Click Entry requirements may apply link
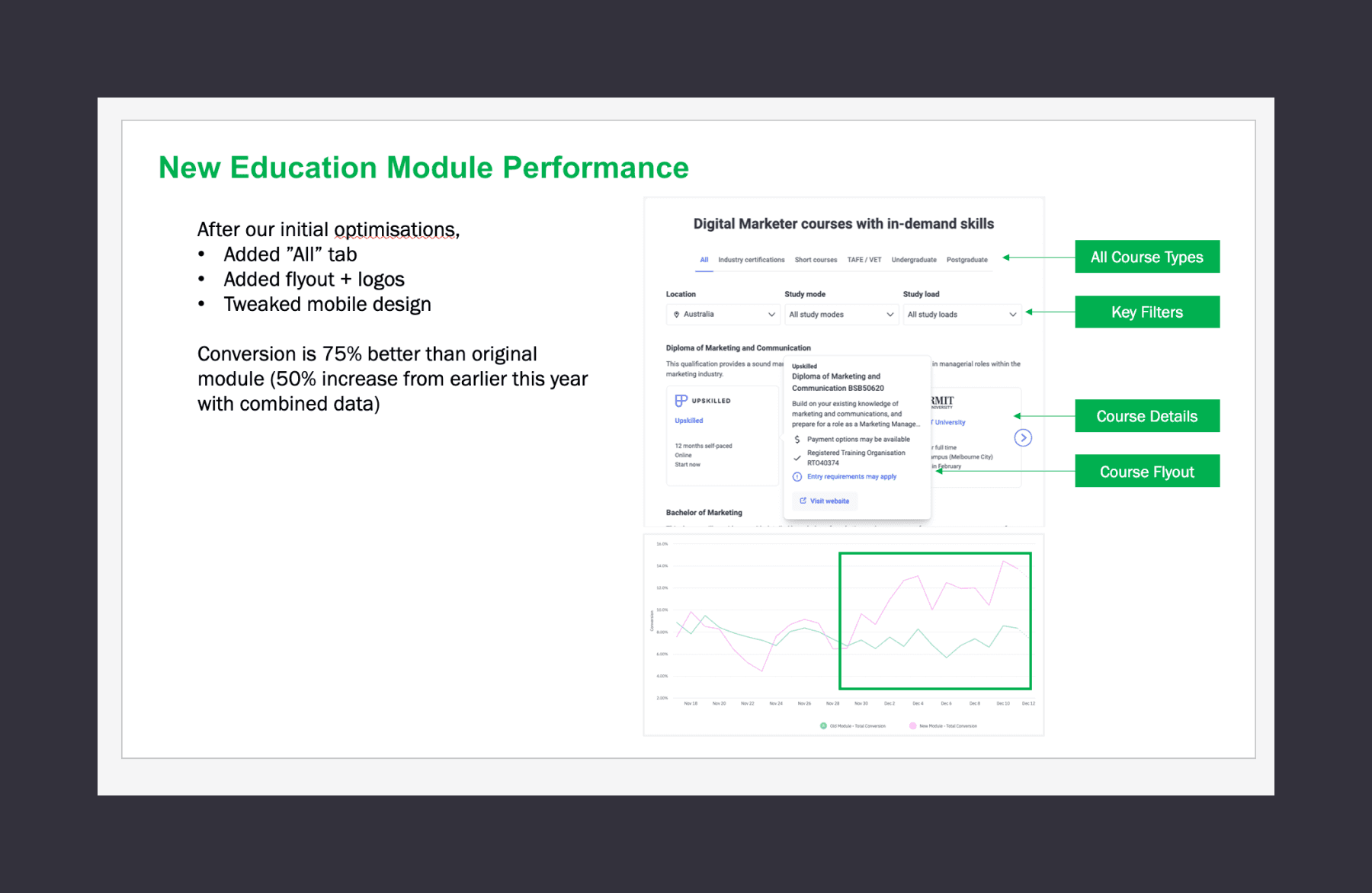 point(851,476)
